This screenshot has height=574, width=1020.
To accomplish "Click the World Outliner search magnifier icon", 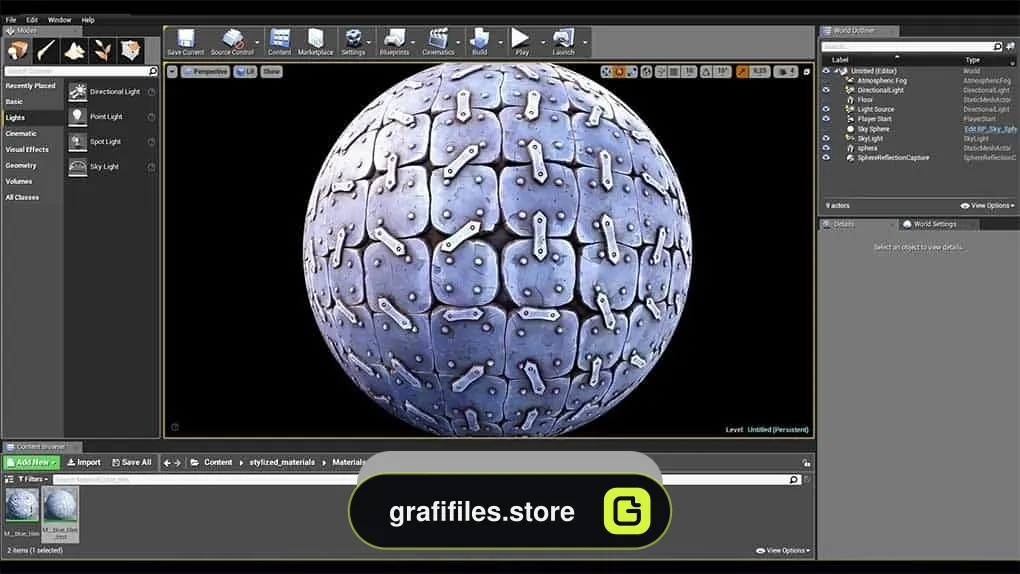I will [997, 46].
